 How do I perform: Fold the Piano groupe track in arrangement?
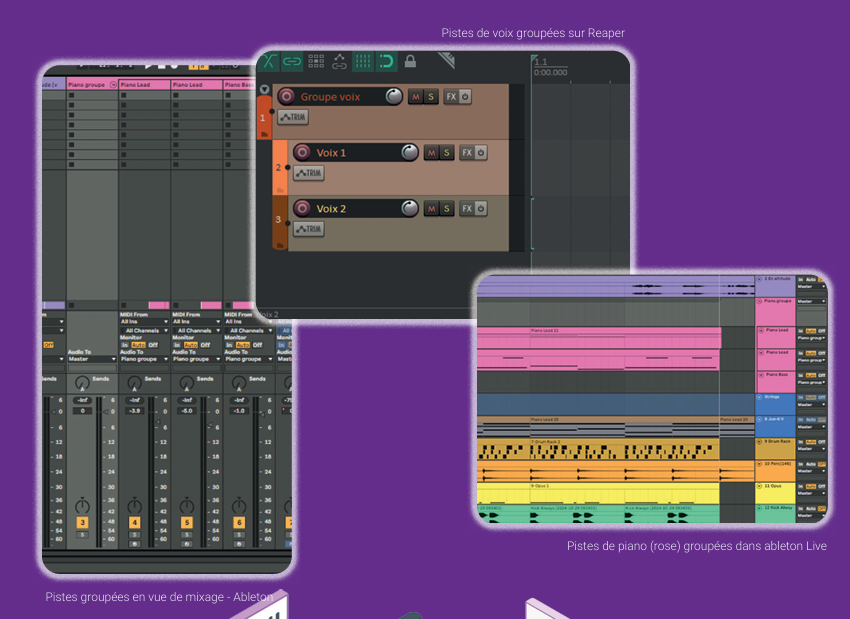[x=761, y=300]
